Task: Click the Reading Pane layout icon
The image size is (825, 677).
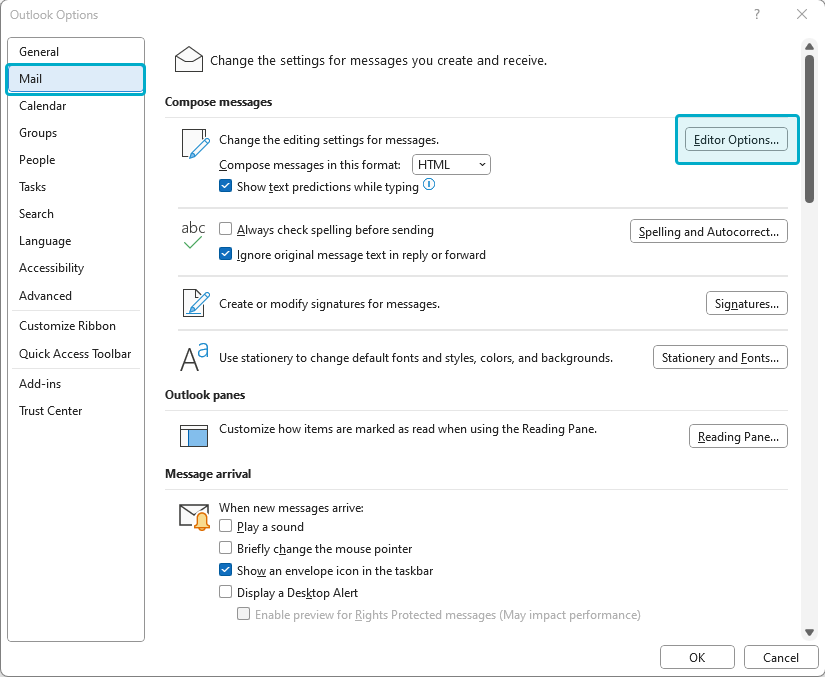Action: [x=194, y=436]
